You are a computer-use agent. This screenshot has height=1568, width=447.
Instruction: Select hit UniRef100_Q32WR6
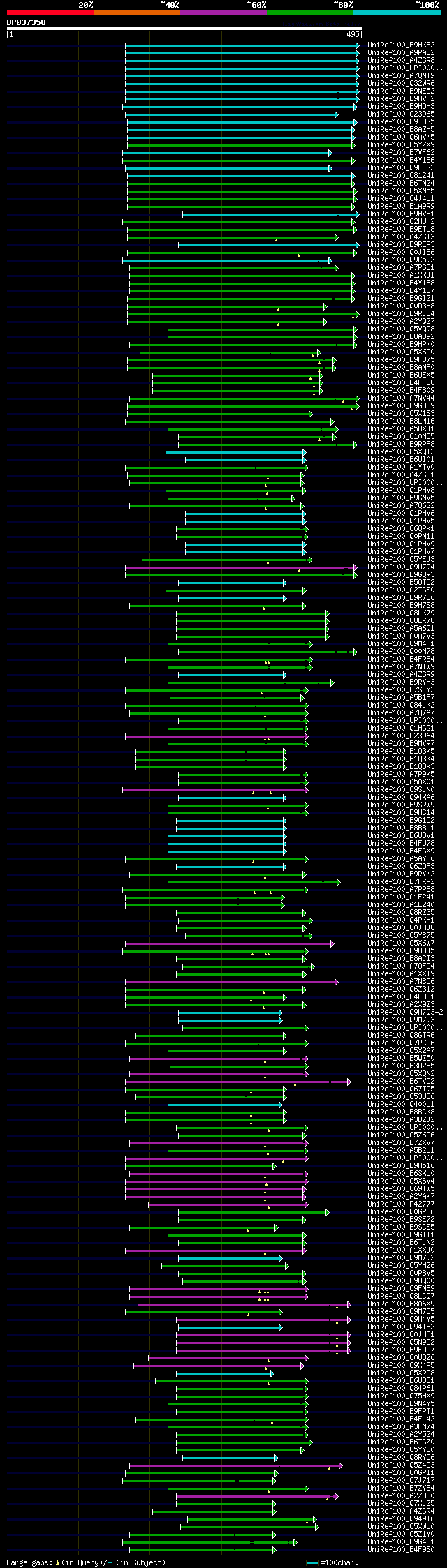(x=401, y=83)
